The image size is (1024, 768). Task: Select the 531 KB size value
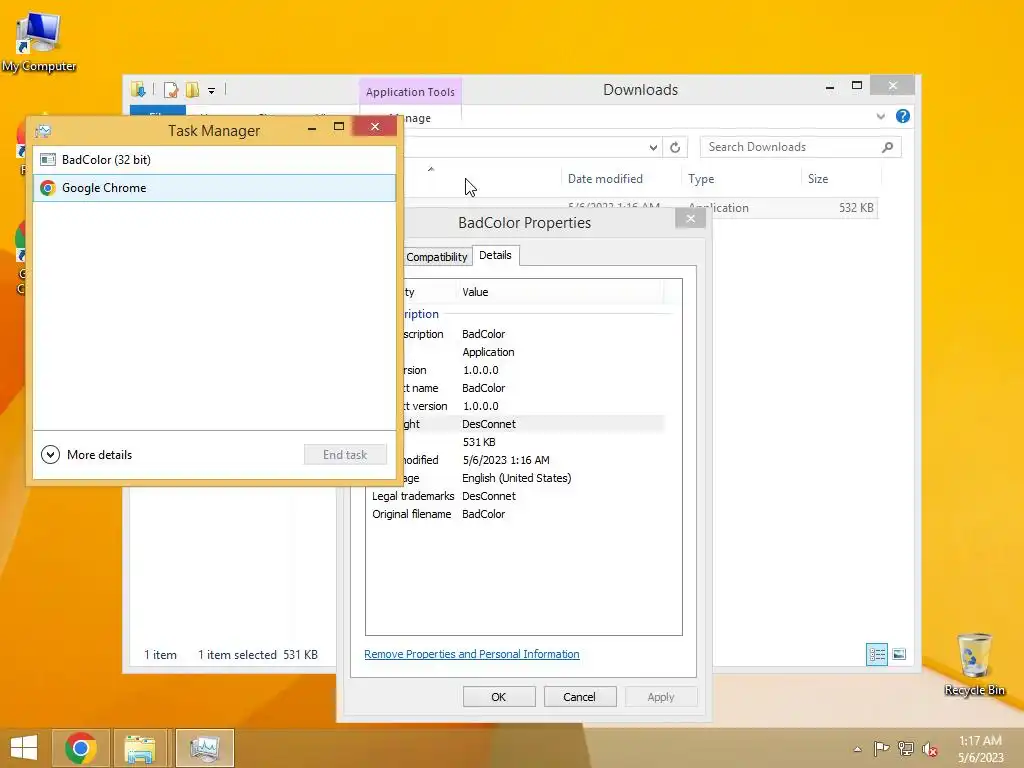click(479, 442)
